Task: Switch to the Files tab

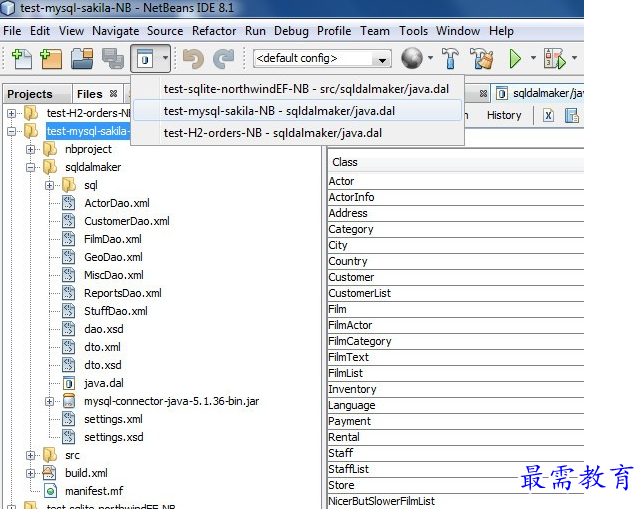Action: 90,94
